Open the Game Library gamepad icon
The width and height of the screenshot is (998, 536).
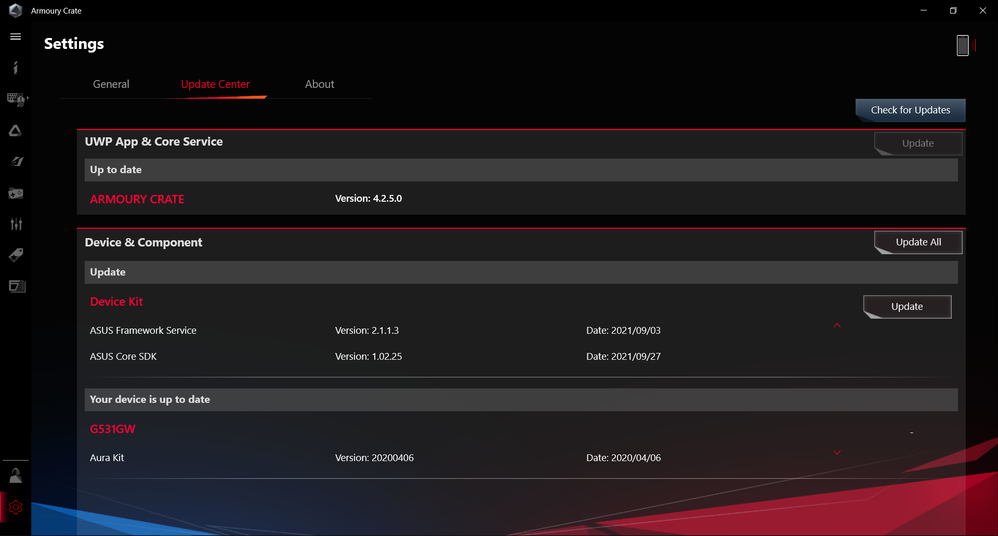16,193
